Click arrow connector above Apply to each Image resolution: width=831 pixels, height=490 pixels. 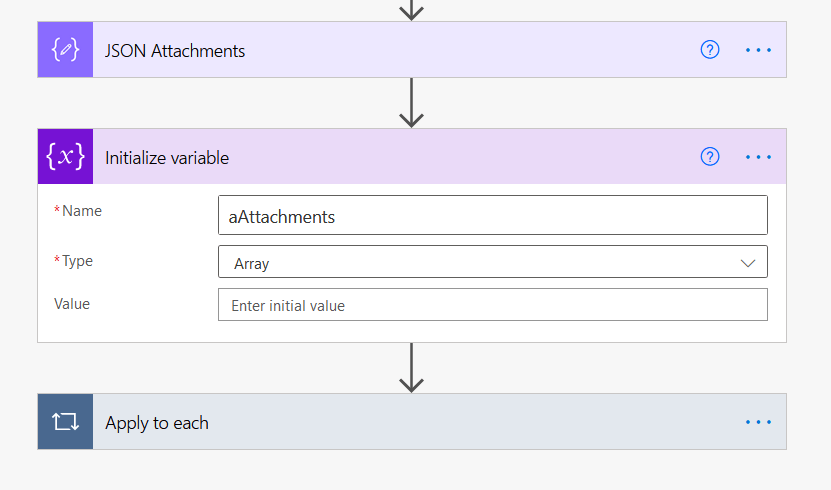pyautogui.click(x=412, y=368)
